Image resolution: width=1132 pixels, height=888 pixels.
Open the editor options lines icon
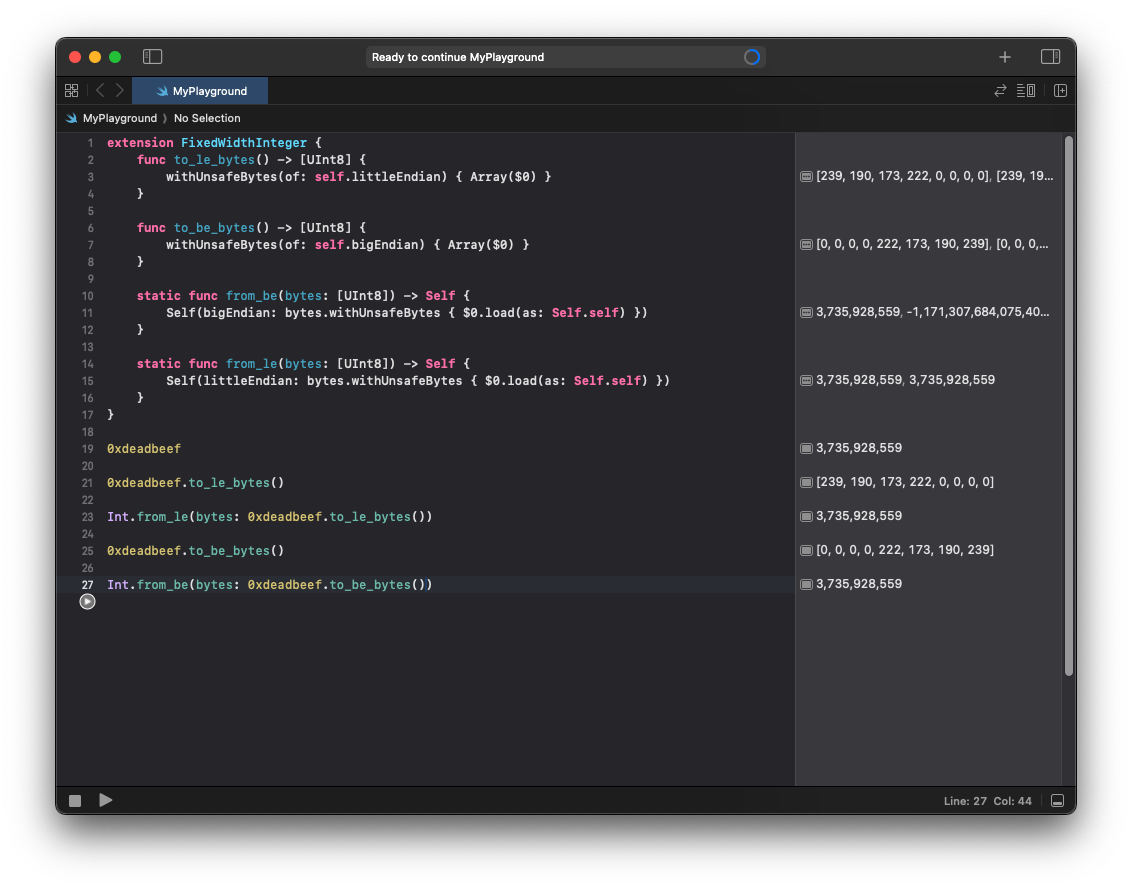coord(1026,91)
